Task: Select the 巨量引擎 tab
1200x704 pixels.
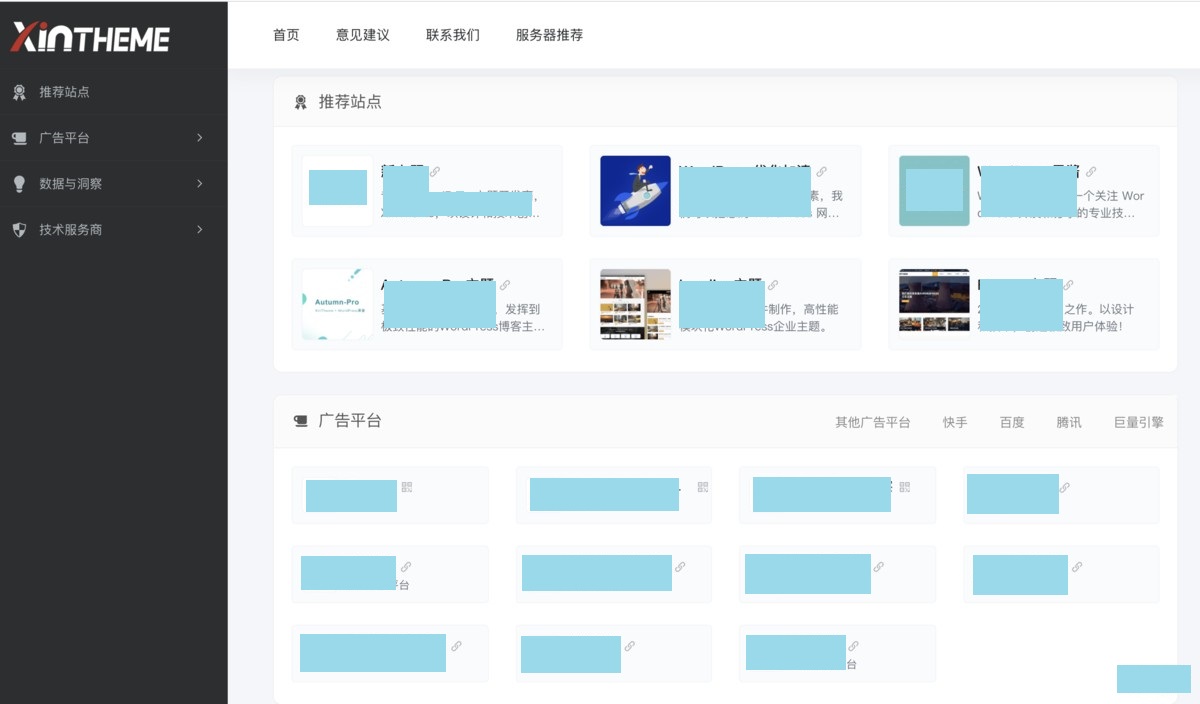Action: click(1138, 422)
